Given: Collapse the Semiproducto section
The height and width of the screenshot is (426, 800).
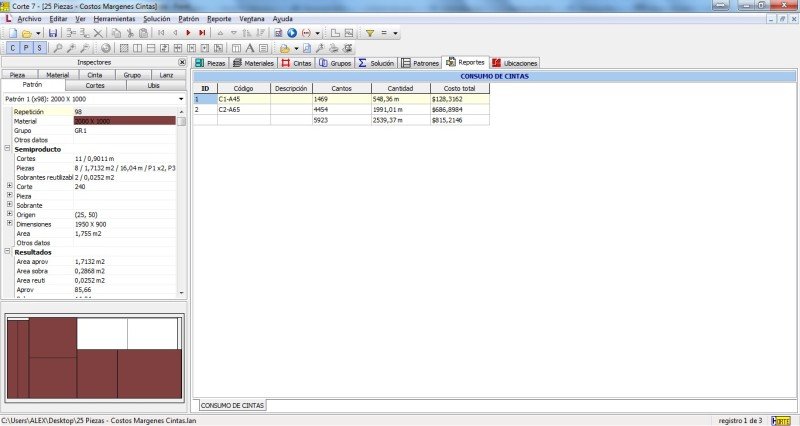Looking at the screenshot, I should coord(8,149).
